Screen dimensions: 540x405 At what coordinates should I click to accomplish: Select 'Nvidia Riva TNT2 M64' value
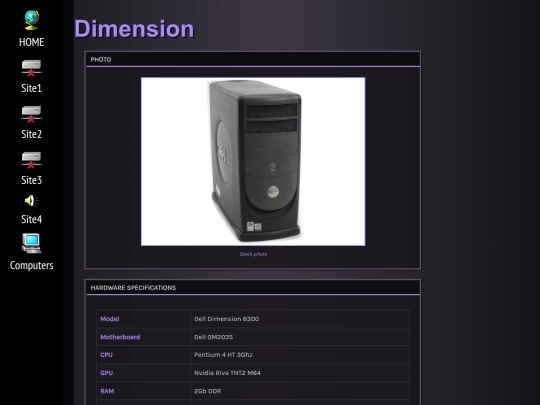pos(227,373)
